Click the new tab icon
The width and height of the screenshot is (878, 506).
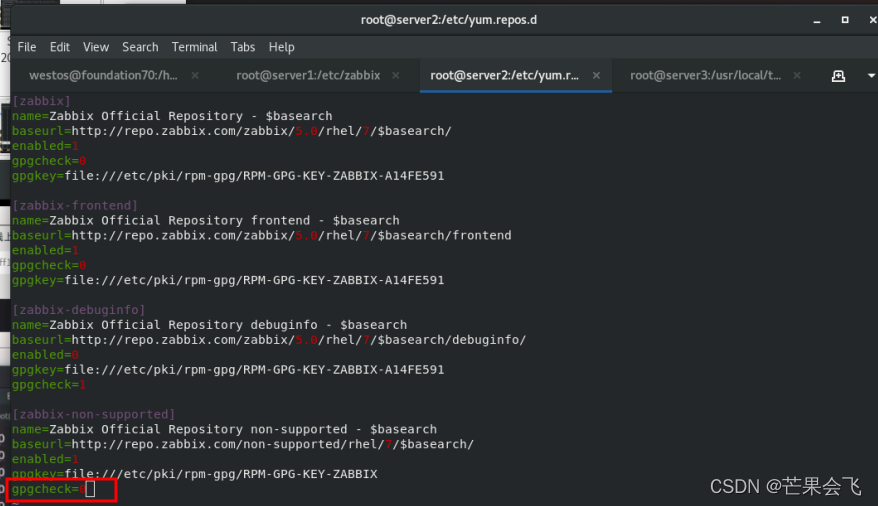838,76
